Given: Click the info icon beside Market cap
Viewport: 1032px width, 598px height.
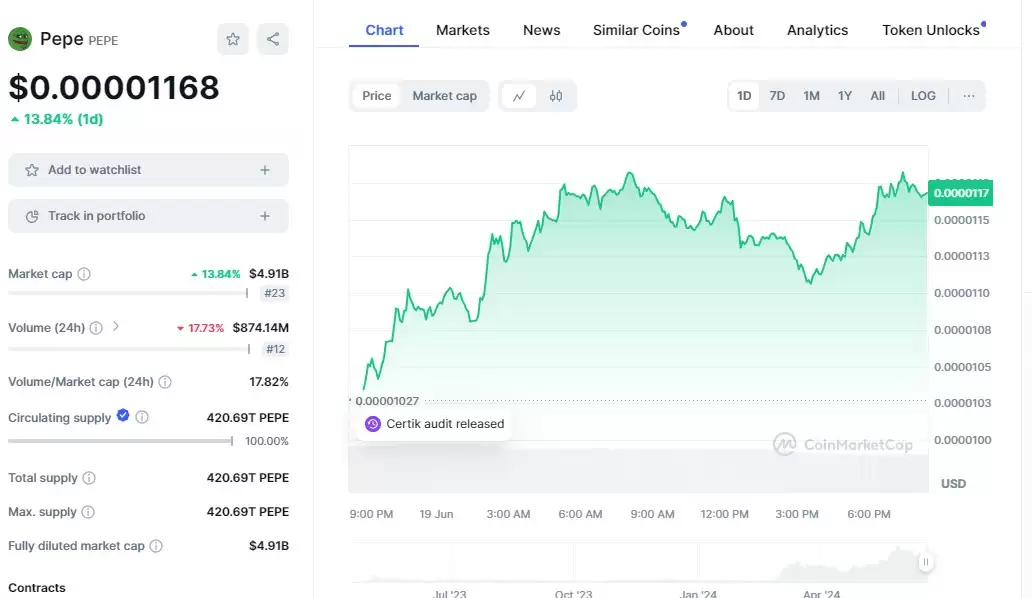Looking at the screenshot, I should pos(84,274).
